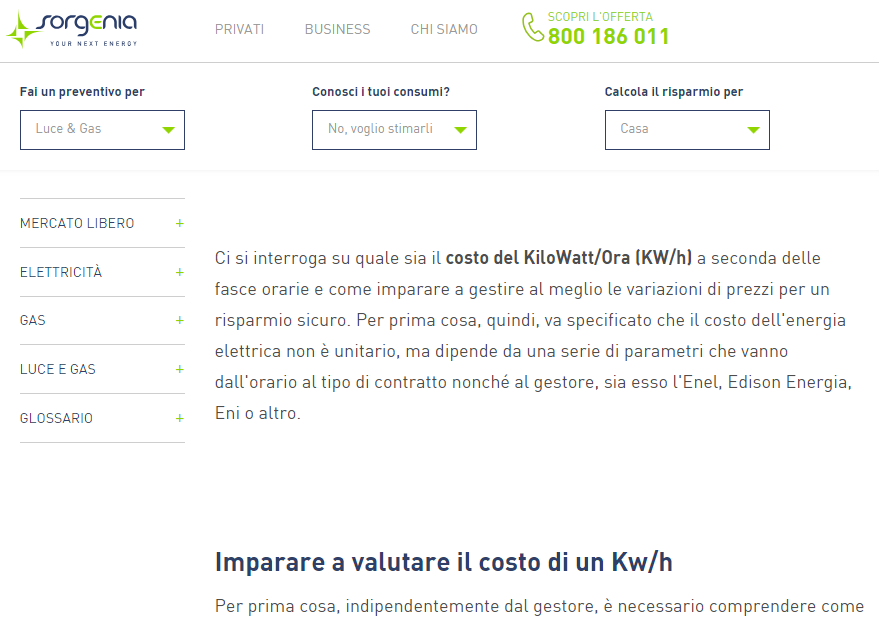Expand Mercato Libero plus icon
The image size is (879, 619).
[x=180, y=224]
